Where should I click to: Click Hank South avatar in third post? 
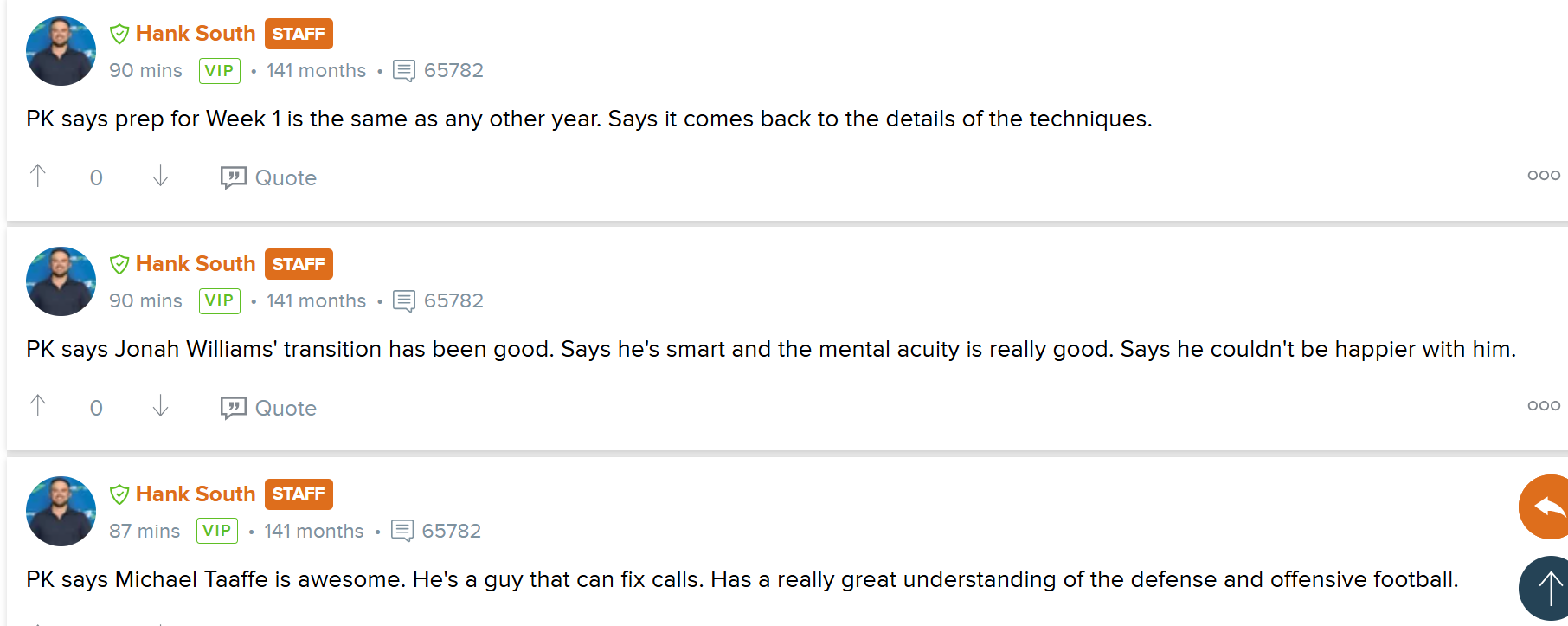(61, 512)
